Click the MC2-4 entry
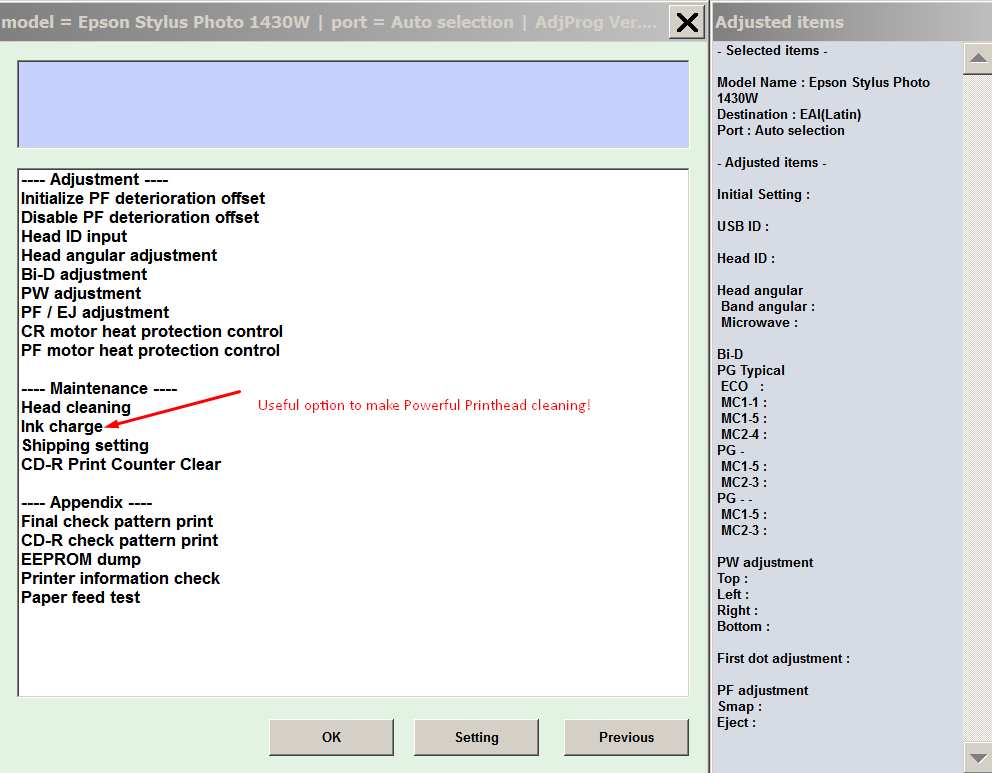The width and height of the screenshot is (992, 773). (x=744, y=435)
